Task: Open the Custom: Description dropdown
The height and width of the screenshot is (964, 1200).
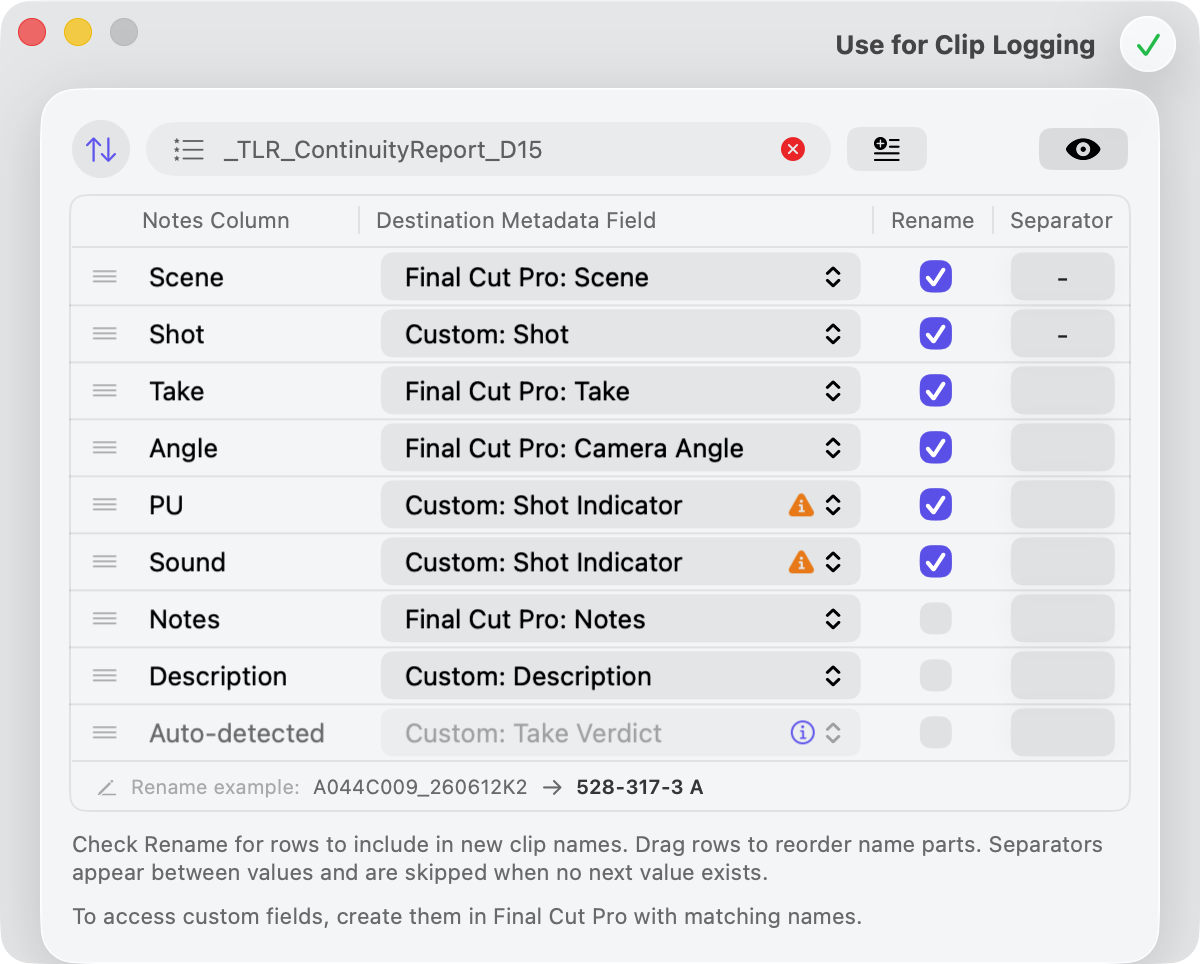Action: pyautogui.click(x=620, y=676)
